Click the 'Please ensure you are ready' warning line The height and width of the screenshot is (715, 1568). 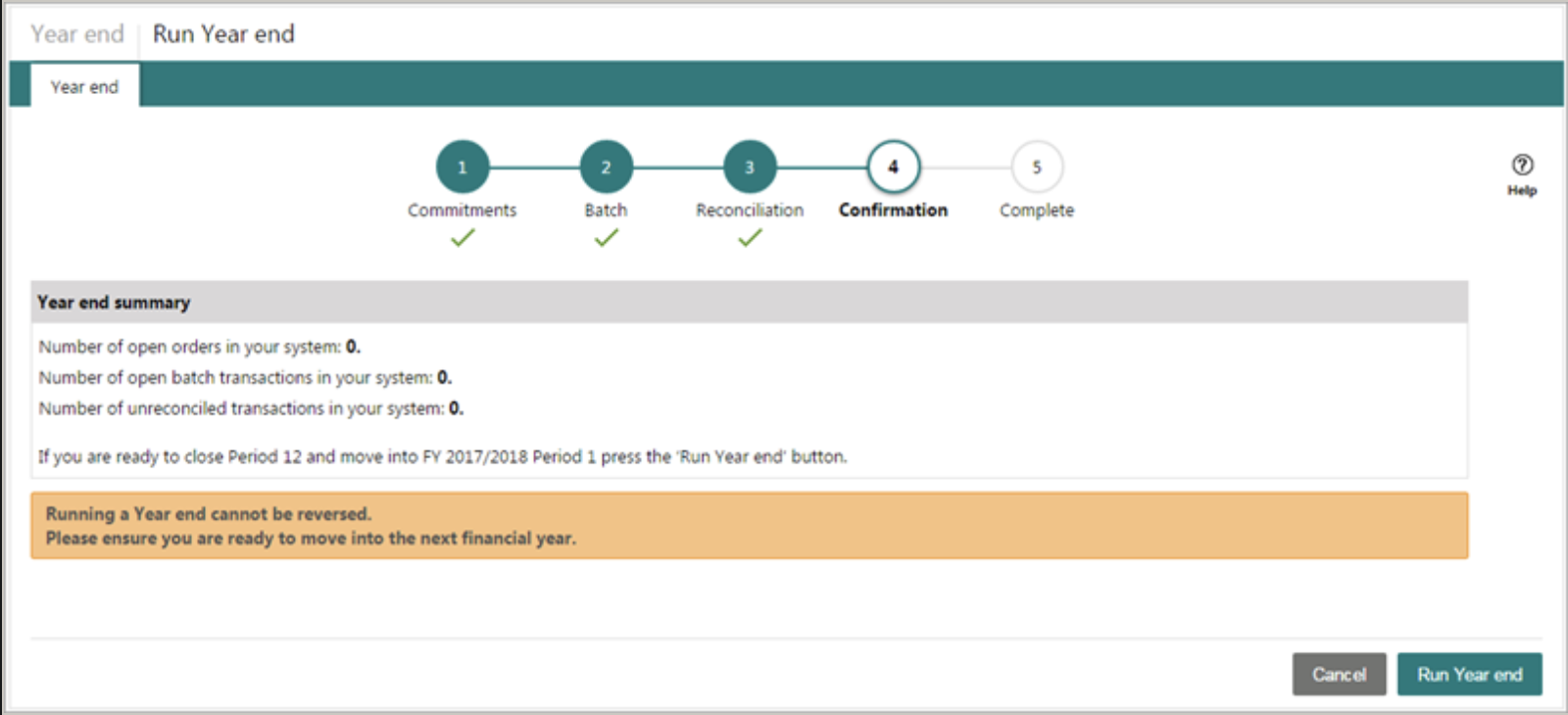[x=311, y=538]
